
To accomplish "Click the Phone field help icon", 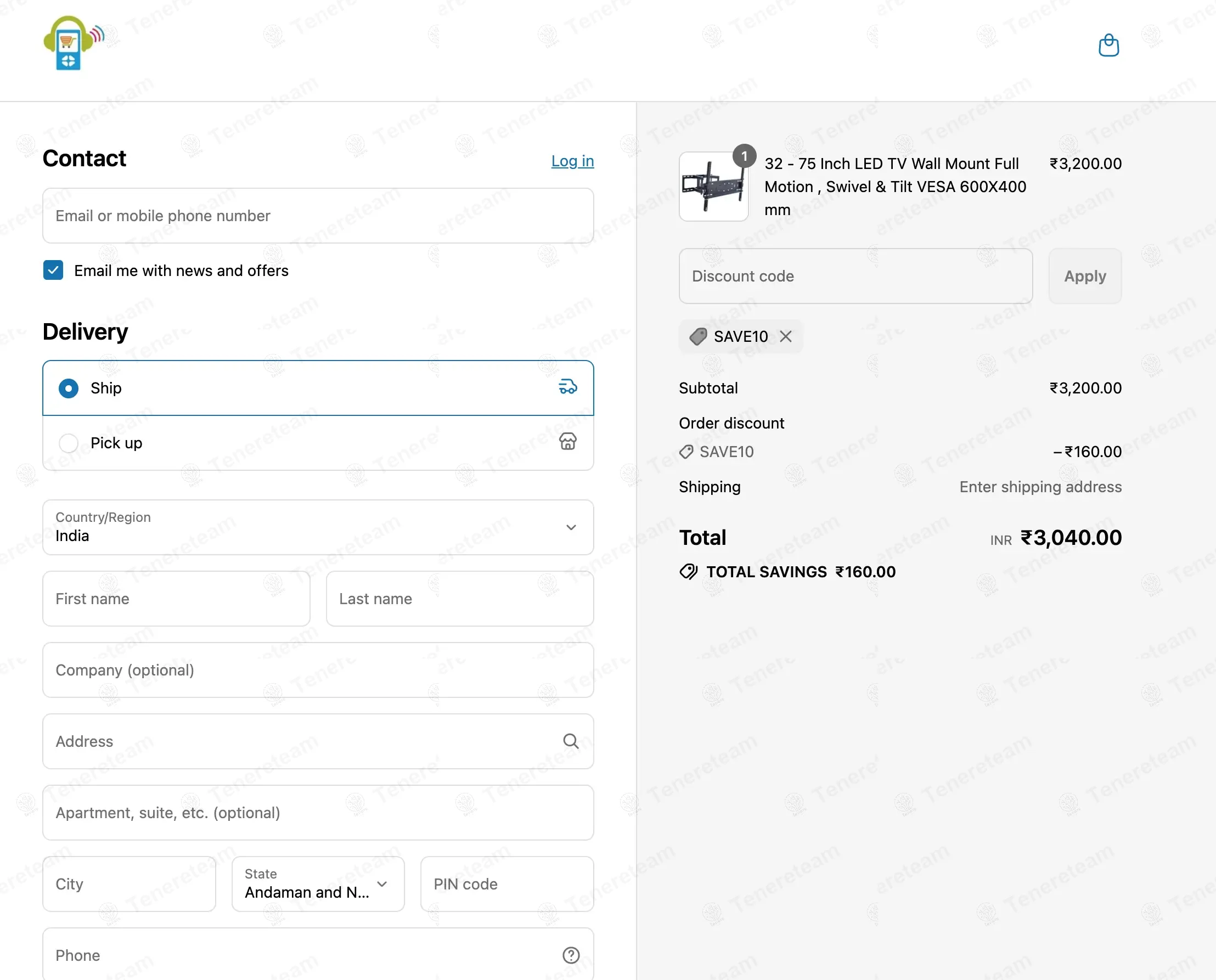I will (x=571, y=955).
